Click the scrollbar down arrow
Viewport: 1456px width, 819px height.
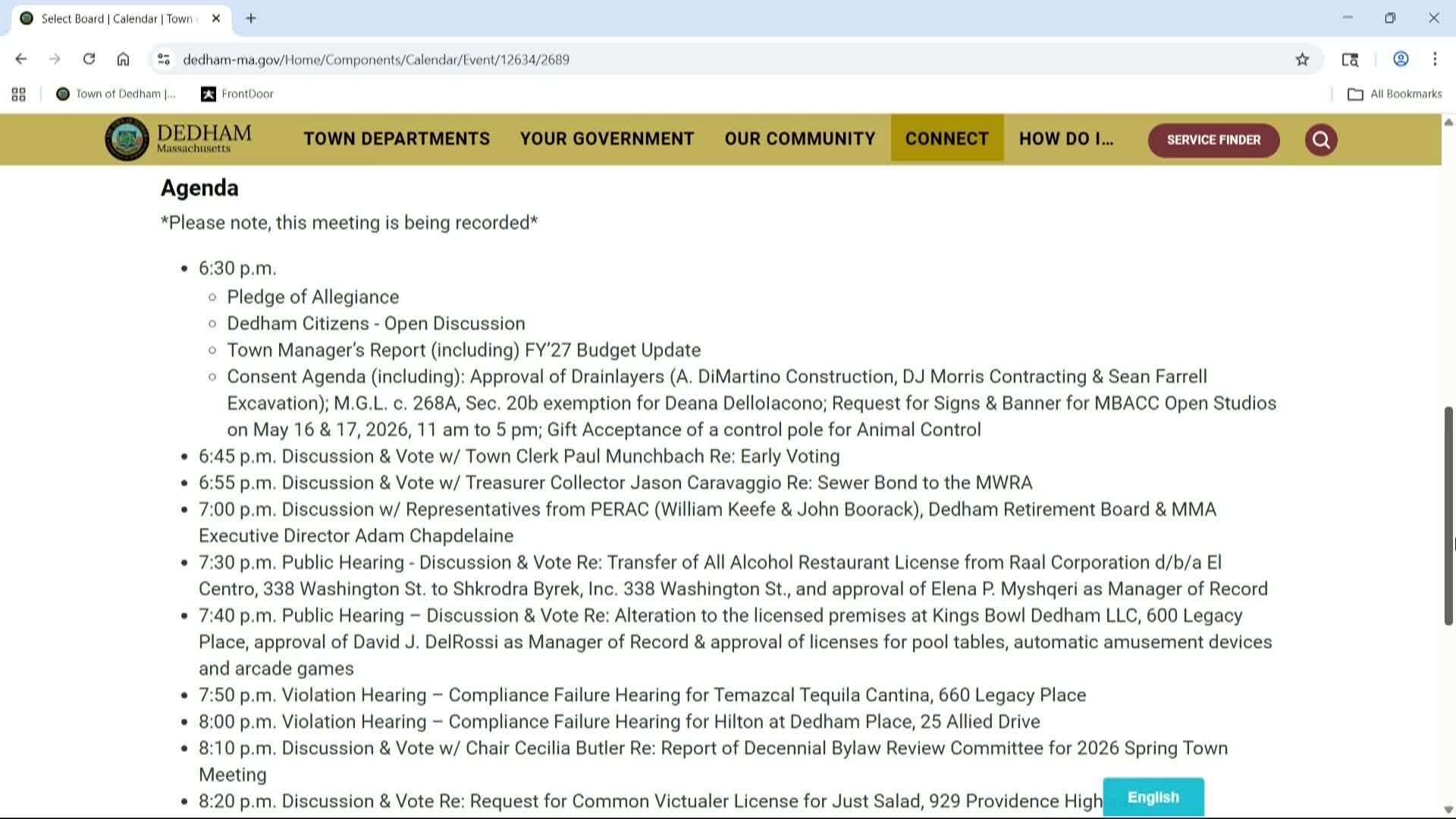(x=1448, y=808)
